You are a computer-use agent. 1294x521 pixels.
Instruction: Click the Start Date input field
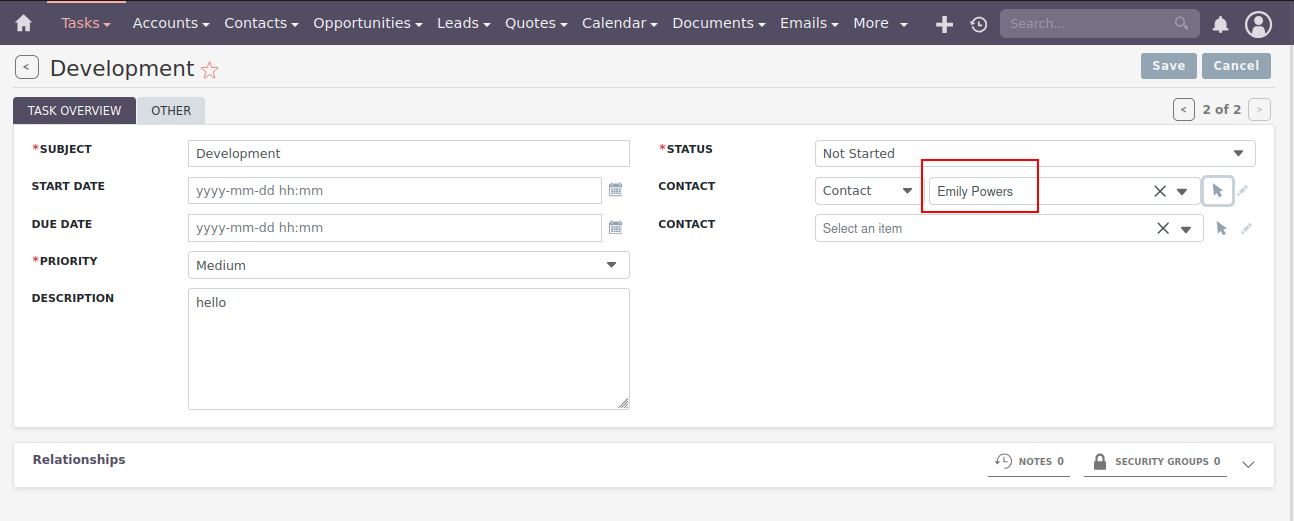point(395,190)
